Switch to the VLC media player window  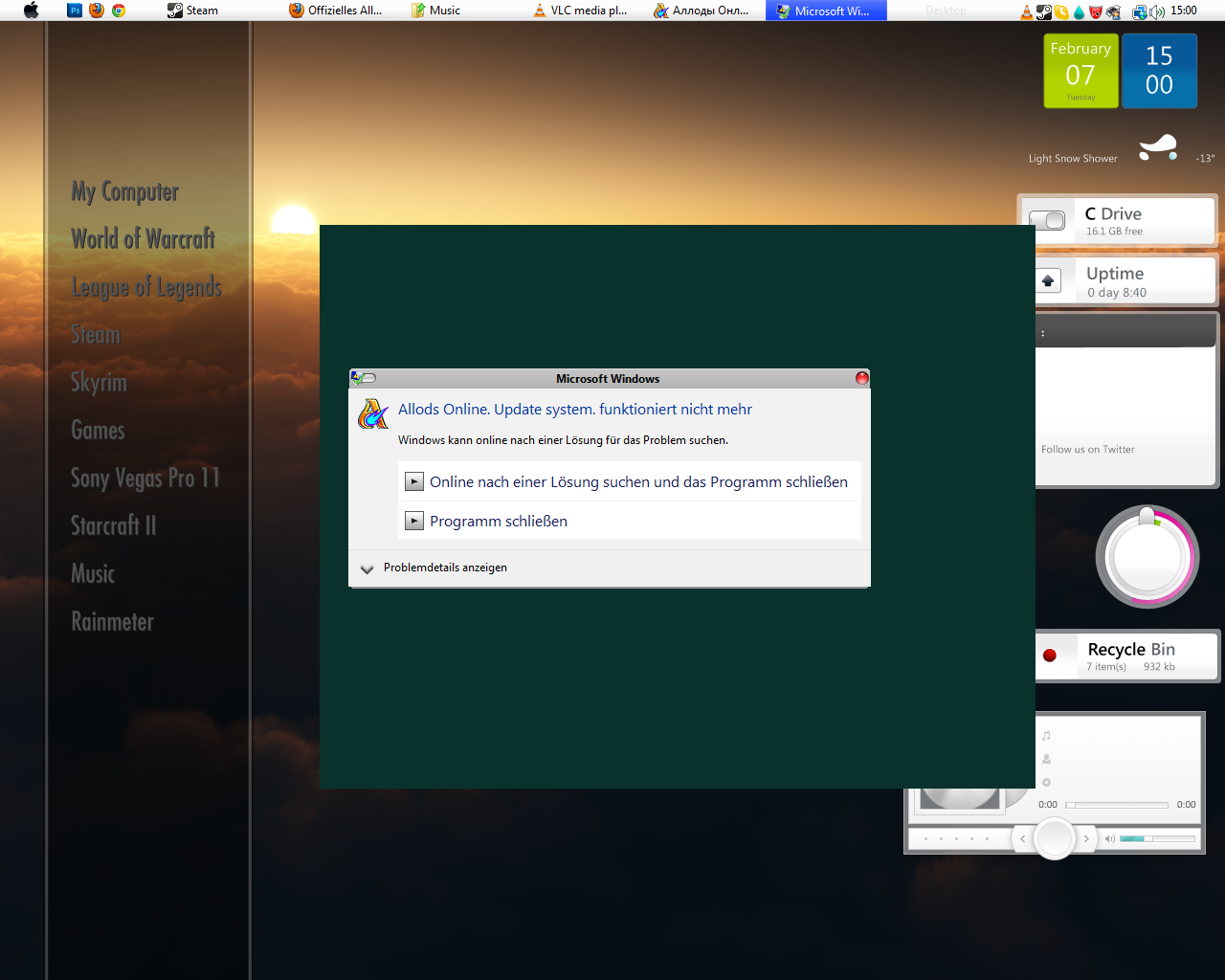click(x=580, y=11)
